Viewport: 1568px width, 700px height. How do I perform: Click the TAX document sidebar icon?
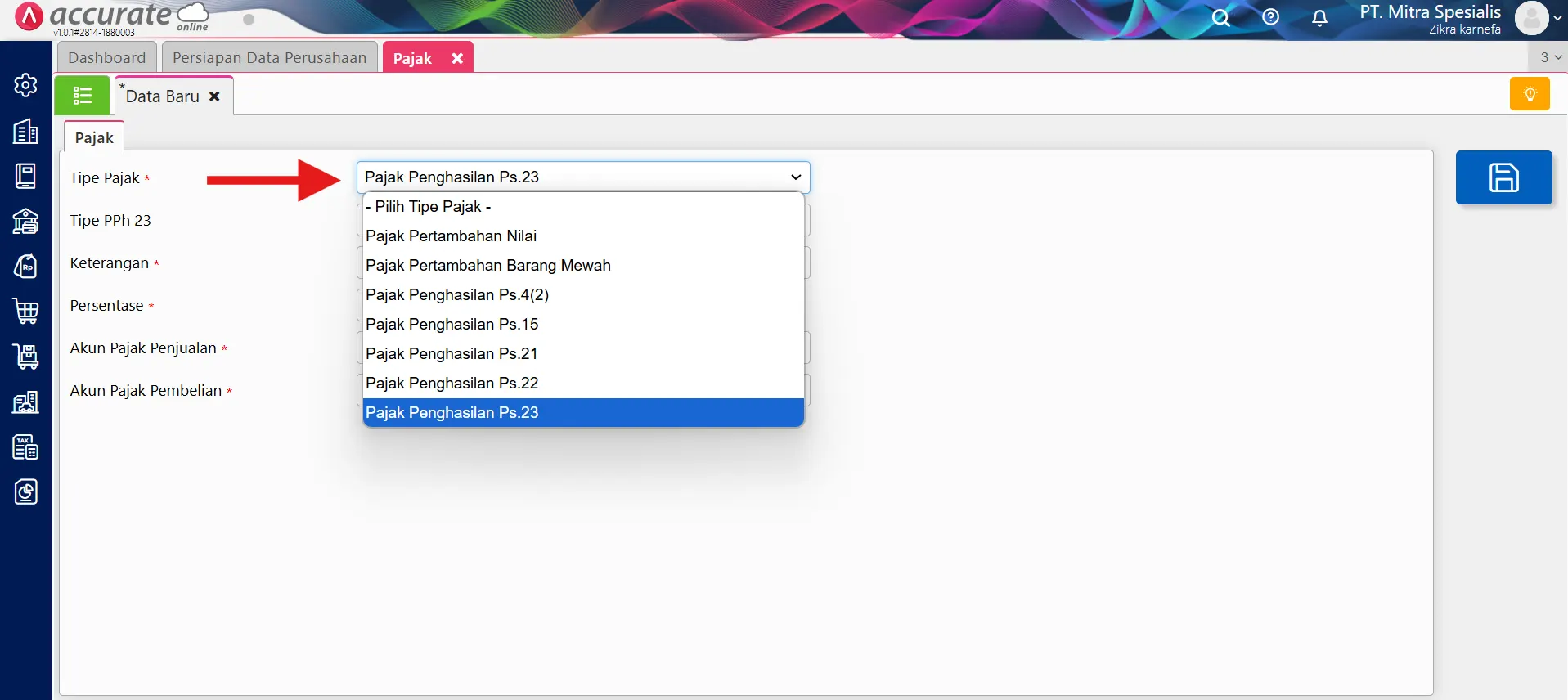coord(25,447)
